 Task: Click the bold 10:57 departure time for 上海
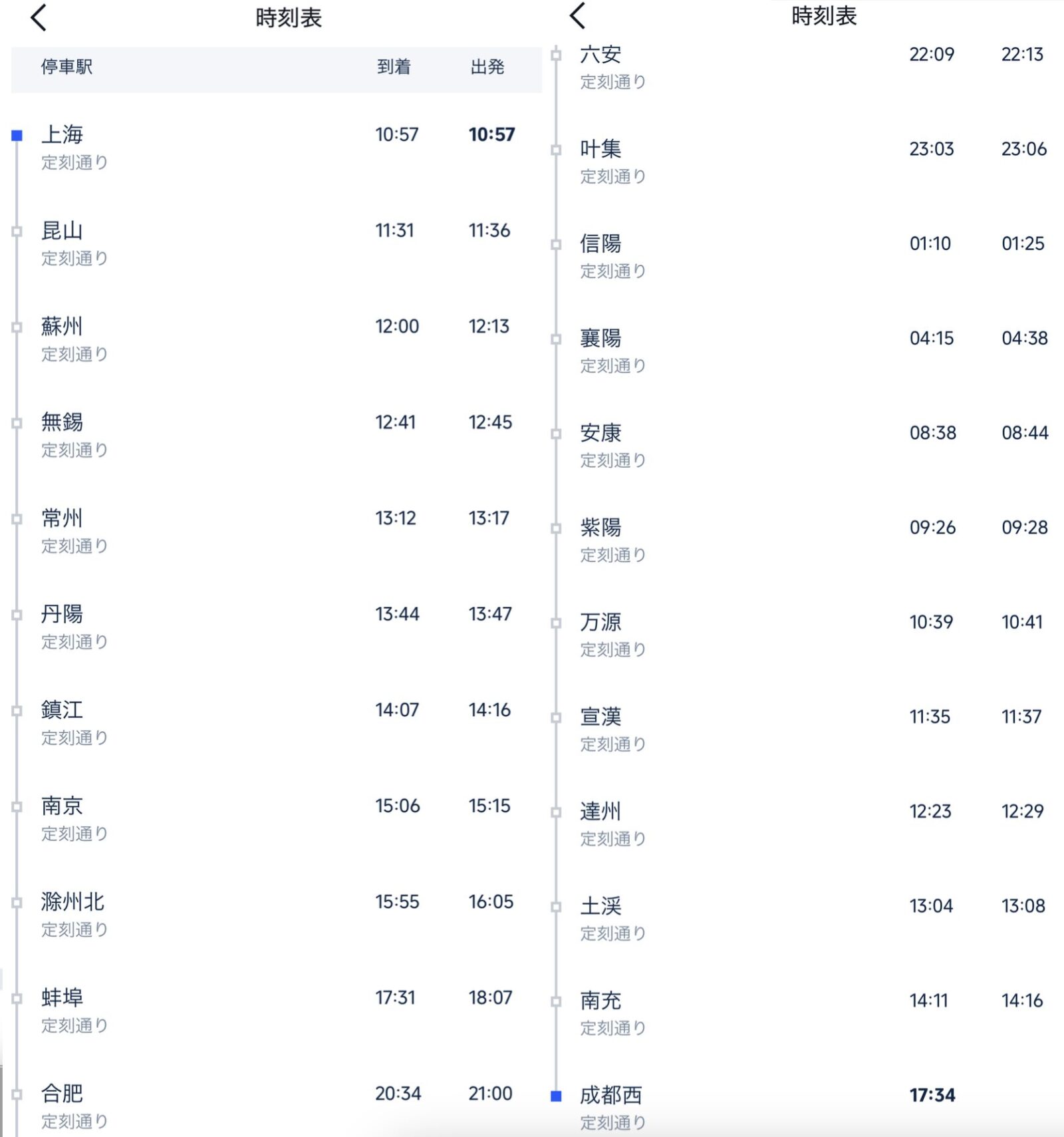[x=491, y=135]
